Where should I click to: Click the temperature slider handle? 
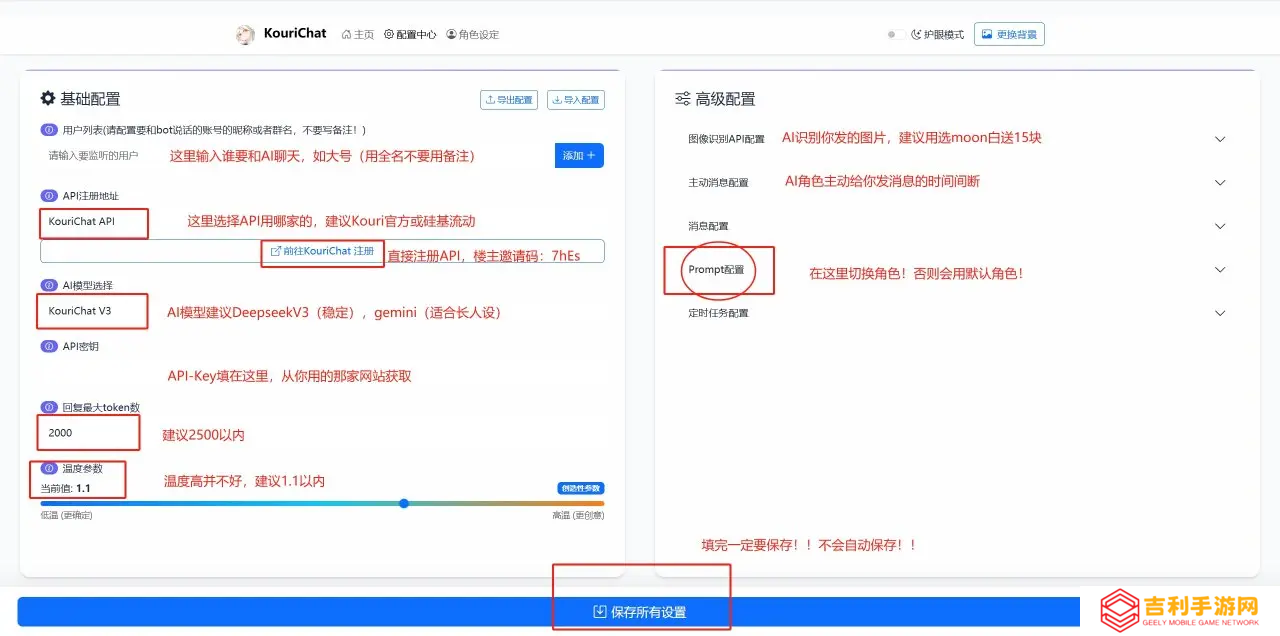click(x=404, y=504)
